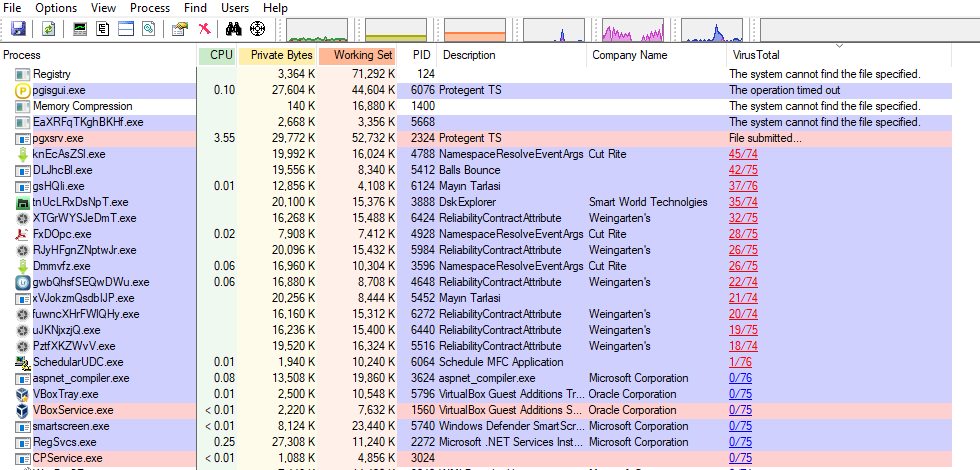Click the VBoxService.exe cube icon
Viewport: 980px width, 470px height.
(x=22, y=411)
